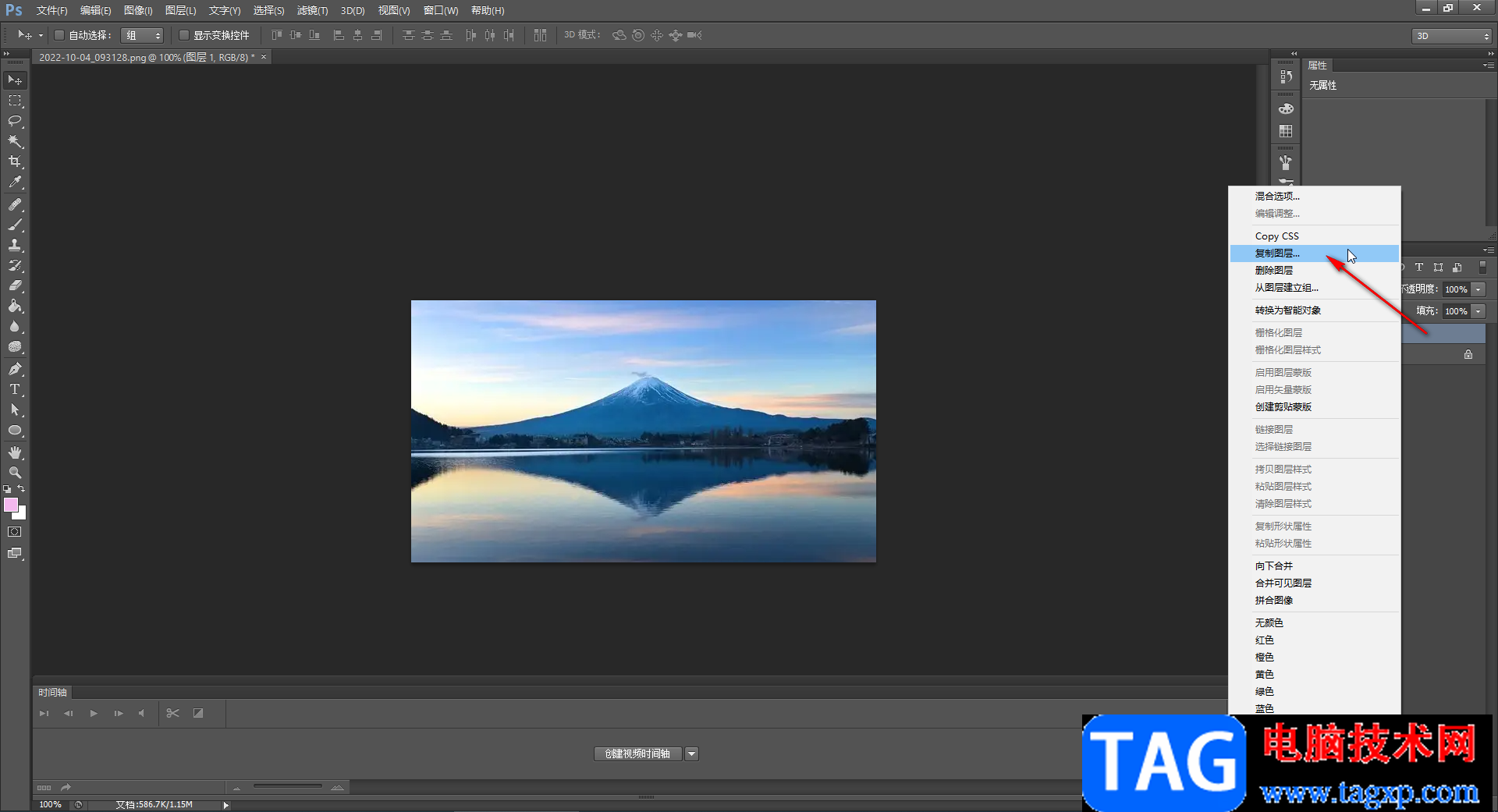Image resolution: width=1498 pixels, height=812 pixels.
Task: Select the Move tool in the toolbox
Action: click(x=15, y=80)
